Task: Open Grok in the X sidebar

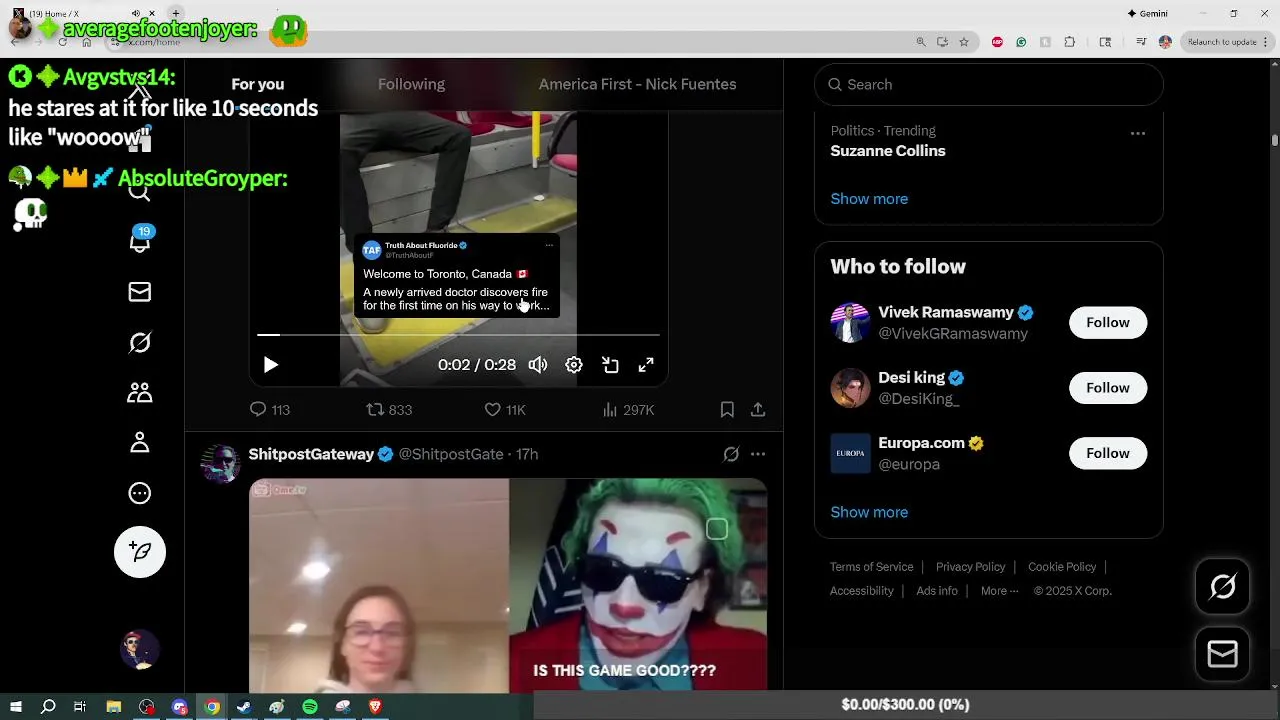Action: click(x=139, y=342)
